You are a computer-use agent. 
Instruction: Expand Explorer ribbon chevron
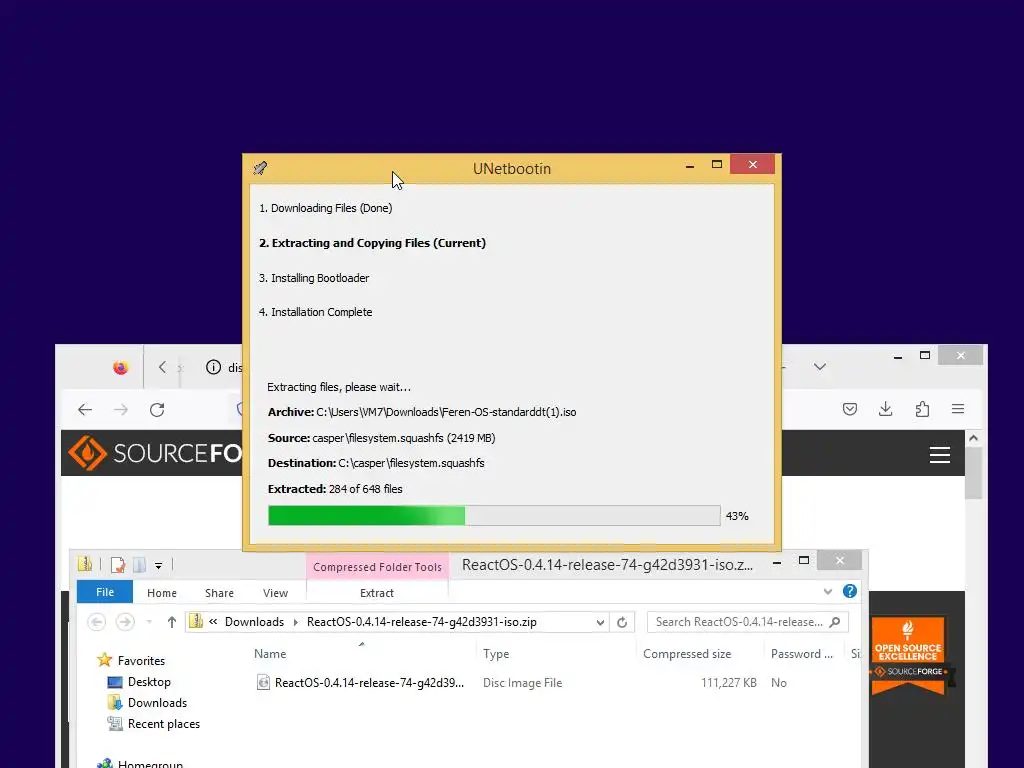(827, 592)
